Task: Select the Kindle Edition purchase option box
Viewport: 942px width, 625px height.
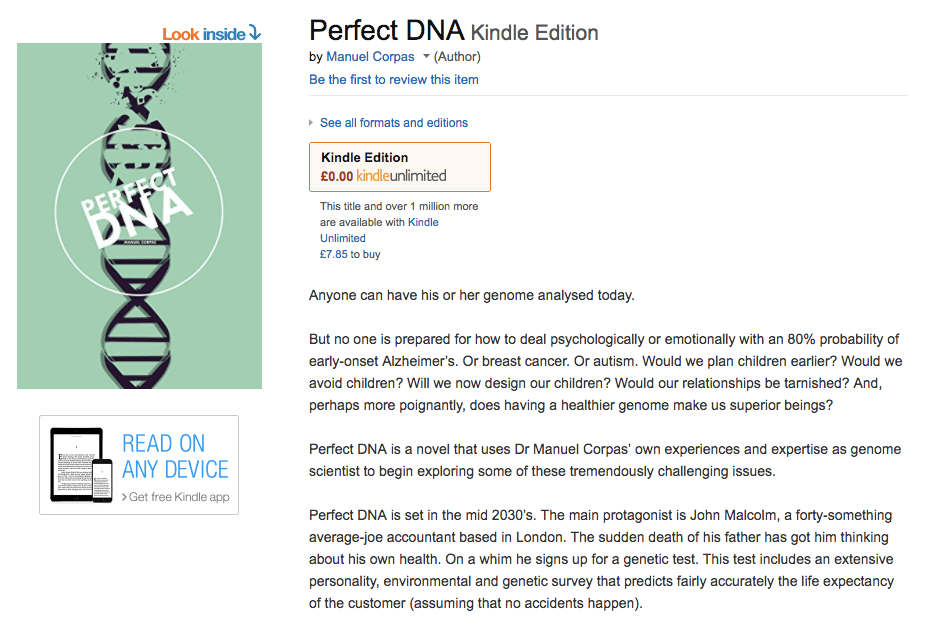Action: coord(399,166)
